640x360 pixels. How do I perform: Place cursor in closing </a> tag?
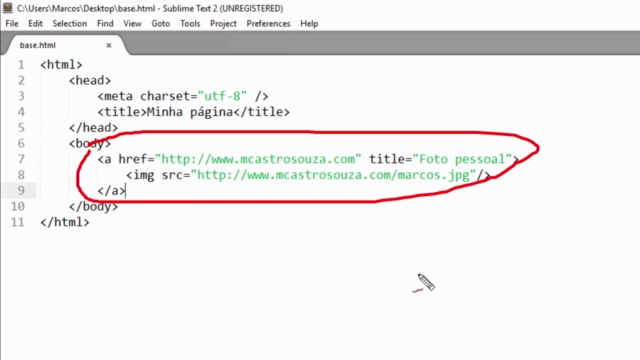(111, 191)
